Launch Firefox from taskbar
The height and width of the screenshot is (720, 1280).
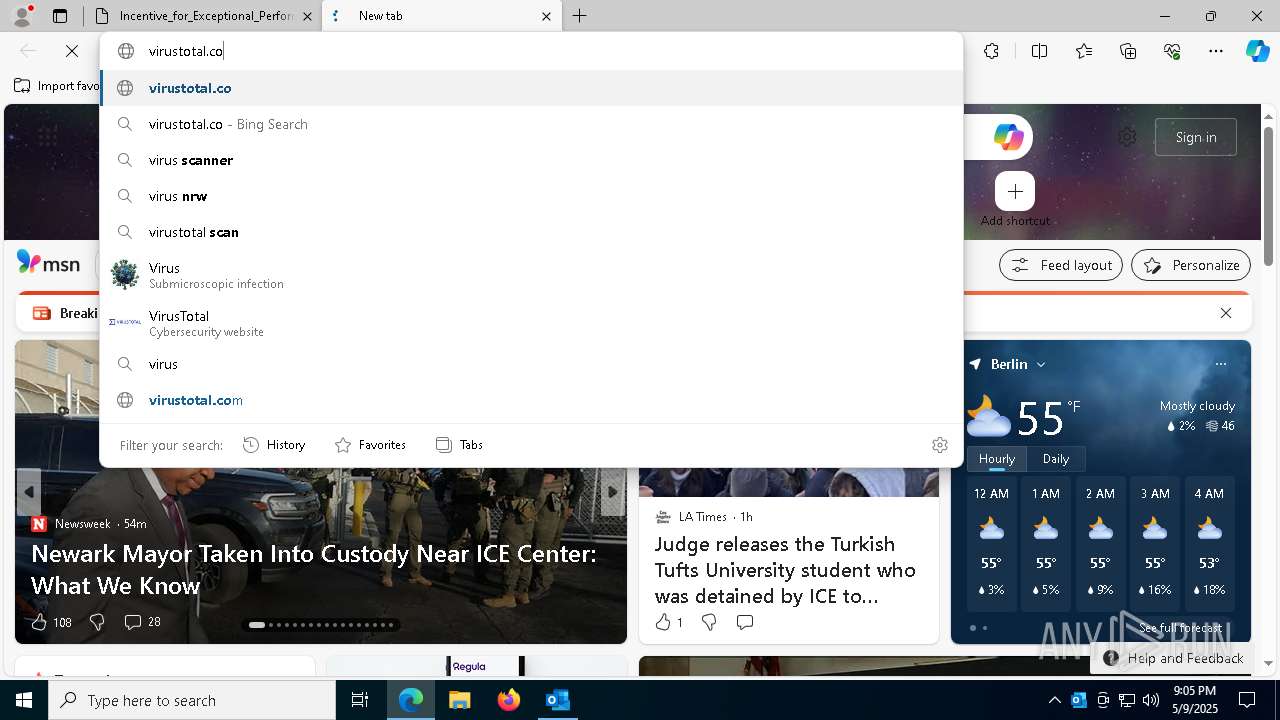coord(508,700)
